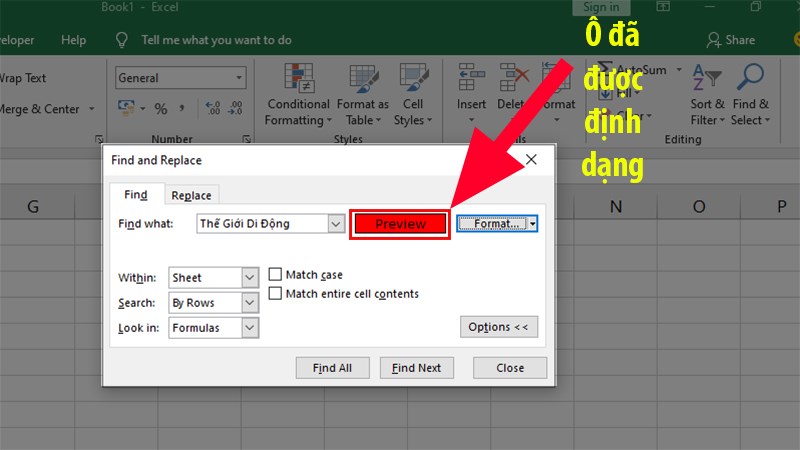Expand the Within dropdown set to Sheet
800x450 pixels.
click(250, 277)
